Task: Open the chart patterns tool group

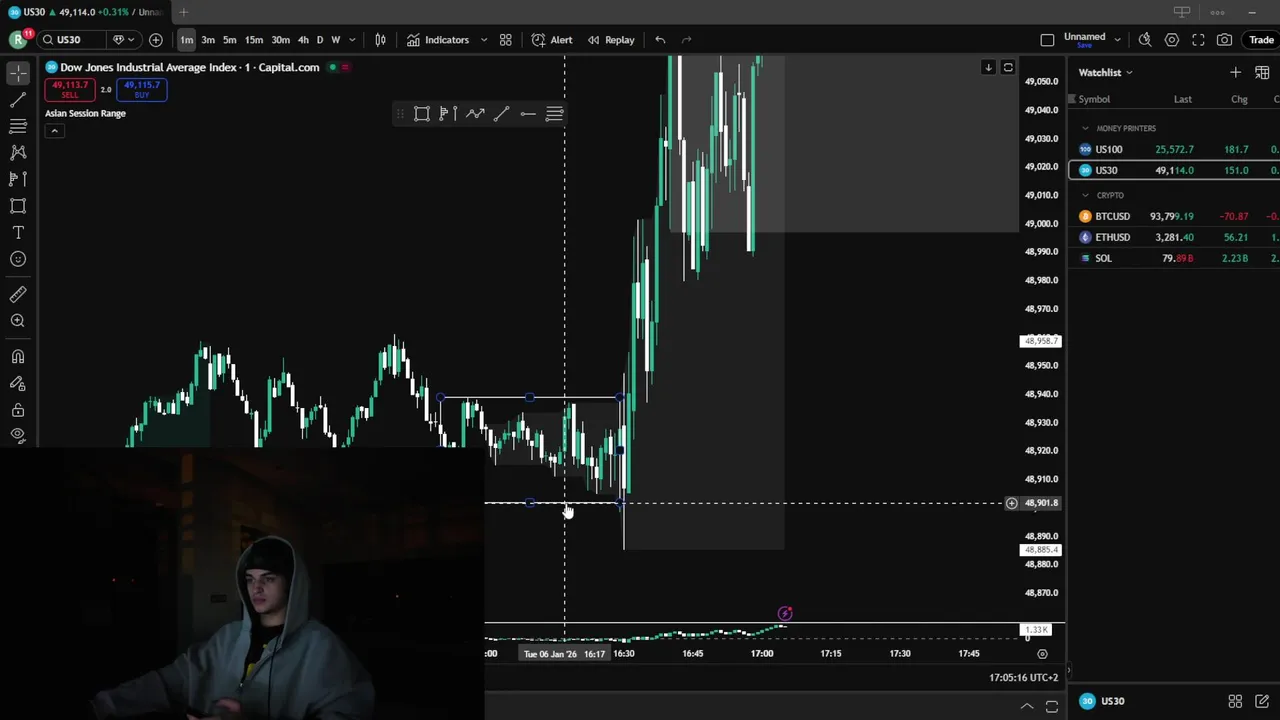Action: pos(18,152)
